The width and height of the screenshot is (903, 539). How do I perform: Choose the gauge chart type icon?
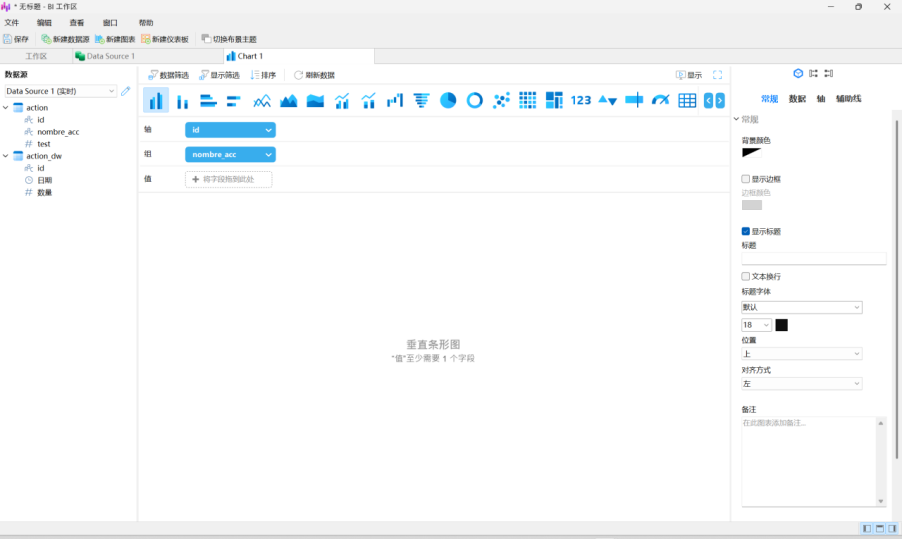tap(660, 100)
